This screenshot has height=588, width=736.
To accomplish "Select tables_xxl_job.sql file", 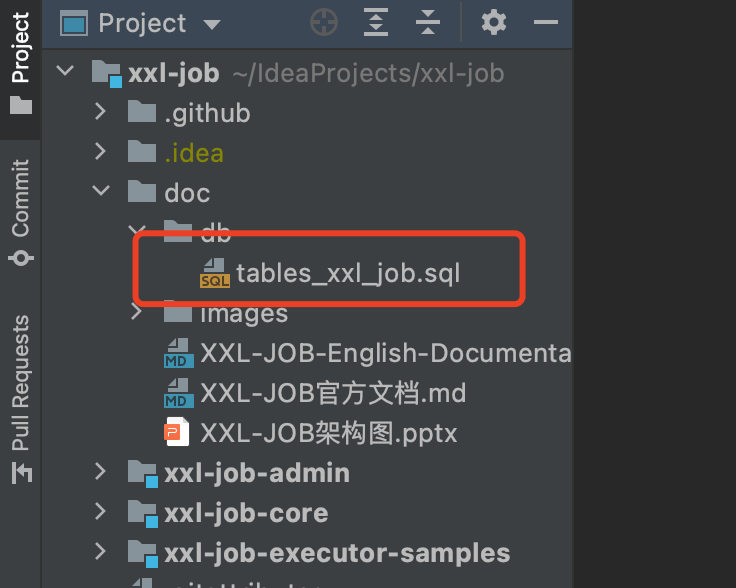I will click(x=348, y=273).
